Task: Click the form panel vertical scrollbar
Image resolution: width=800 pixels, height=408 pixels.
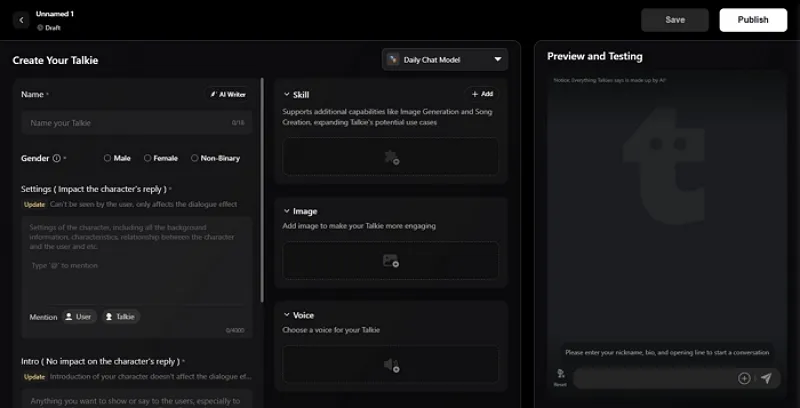Action: tap(262, 189)
